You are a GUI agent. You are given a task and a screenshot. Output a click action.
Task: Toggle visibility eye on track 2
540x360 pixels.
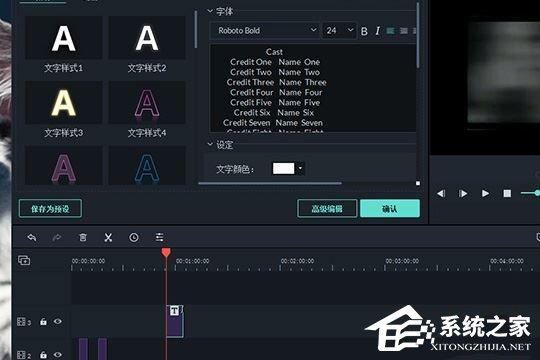tap(58, 354)
